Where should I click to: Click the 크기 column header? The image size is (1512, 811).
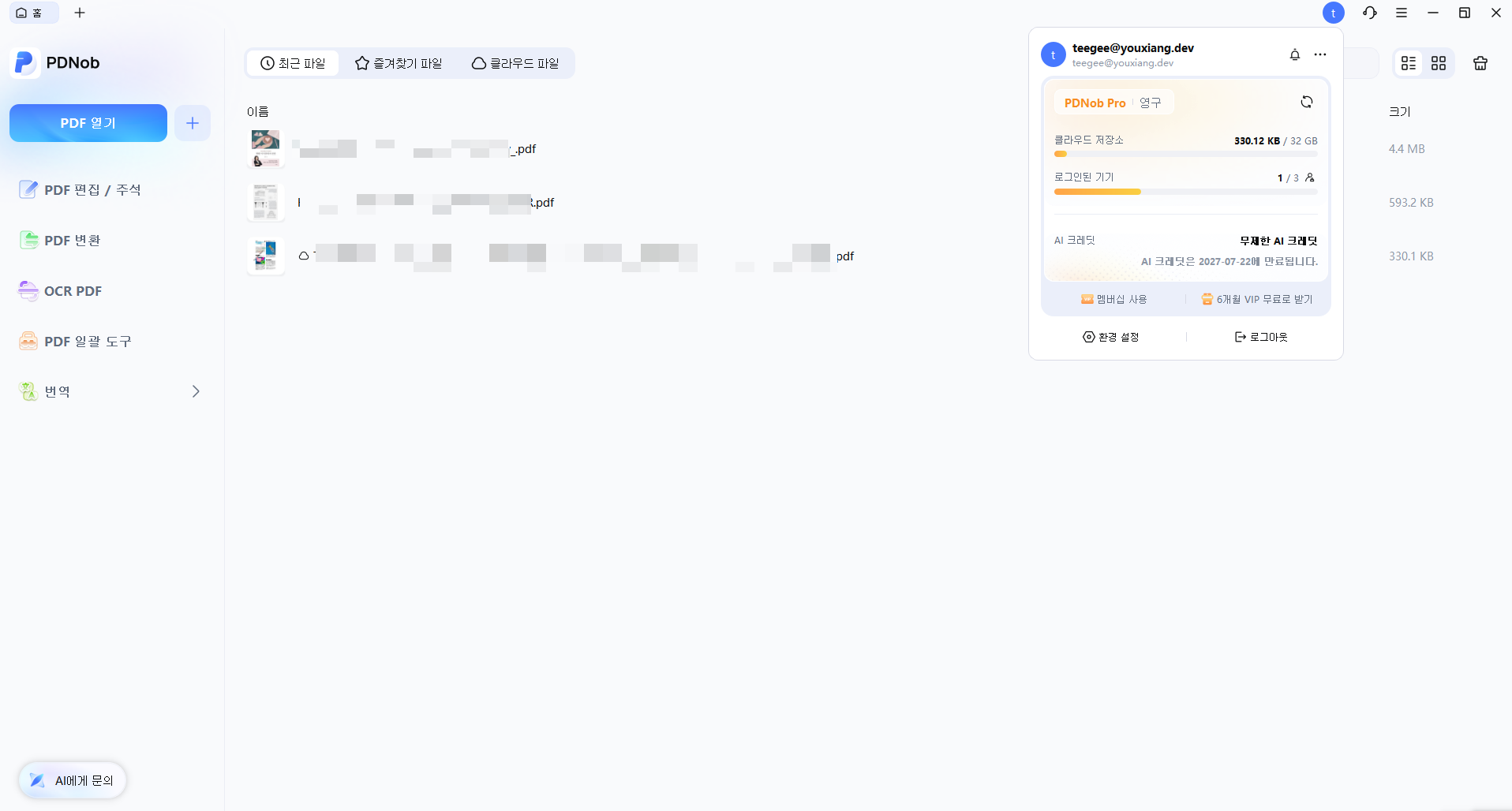point(1400,111)
